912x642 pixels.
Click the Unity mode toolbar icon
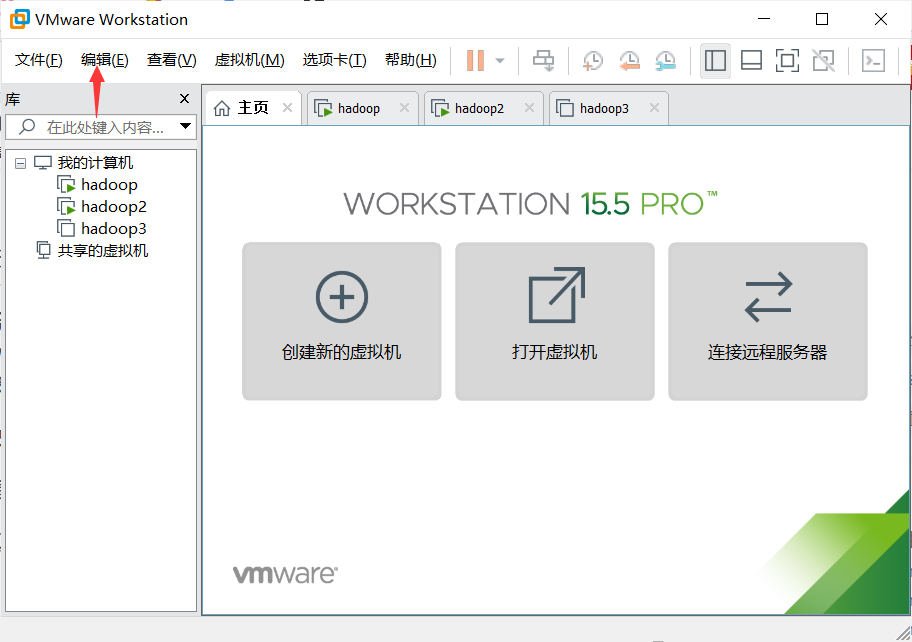coord(824,60)
